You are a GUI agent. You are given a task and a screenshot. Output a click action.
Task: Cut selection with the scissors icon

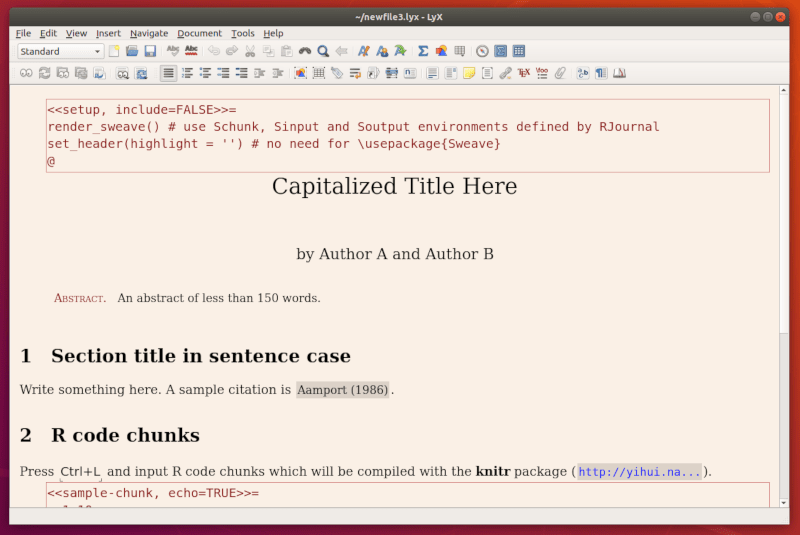(250, 51)
